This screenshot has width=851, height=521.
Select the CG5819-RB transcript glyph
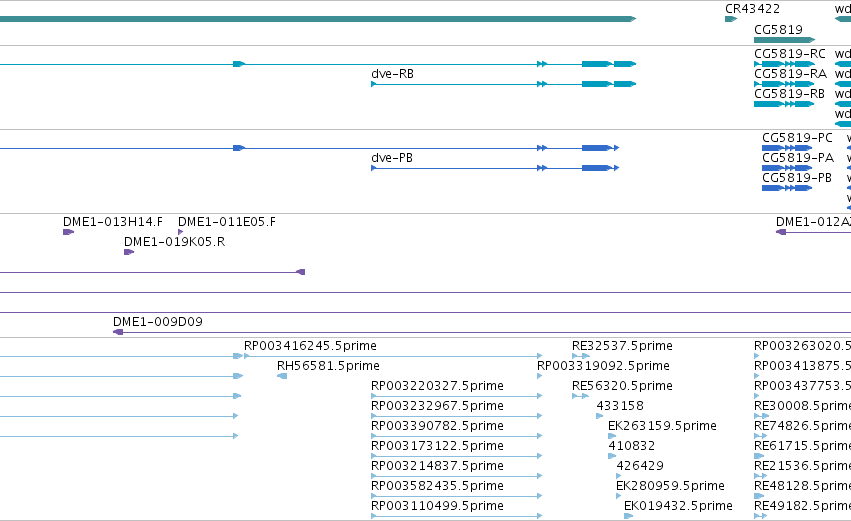785,104
